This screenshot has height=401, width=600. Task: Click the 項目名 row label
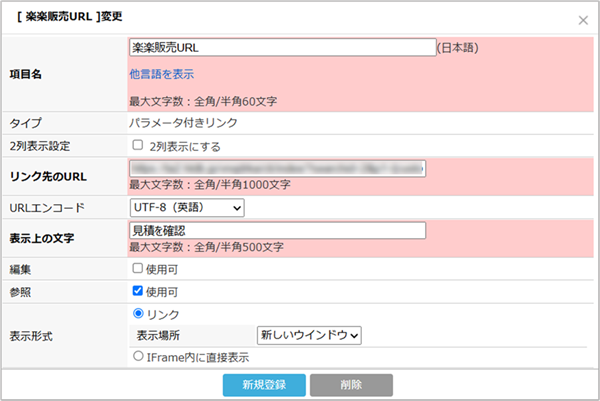33,74
